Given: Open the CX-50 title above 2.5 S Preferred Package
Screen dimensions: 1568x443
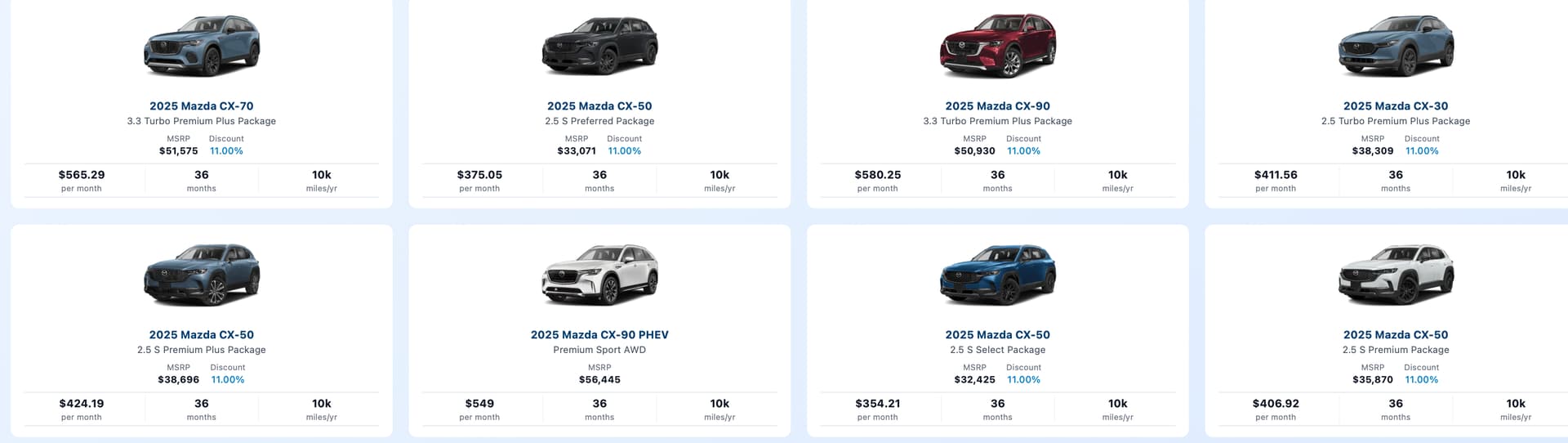Looking at the screenshot, I should pyautogui.click(x=599, y=106).
